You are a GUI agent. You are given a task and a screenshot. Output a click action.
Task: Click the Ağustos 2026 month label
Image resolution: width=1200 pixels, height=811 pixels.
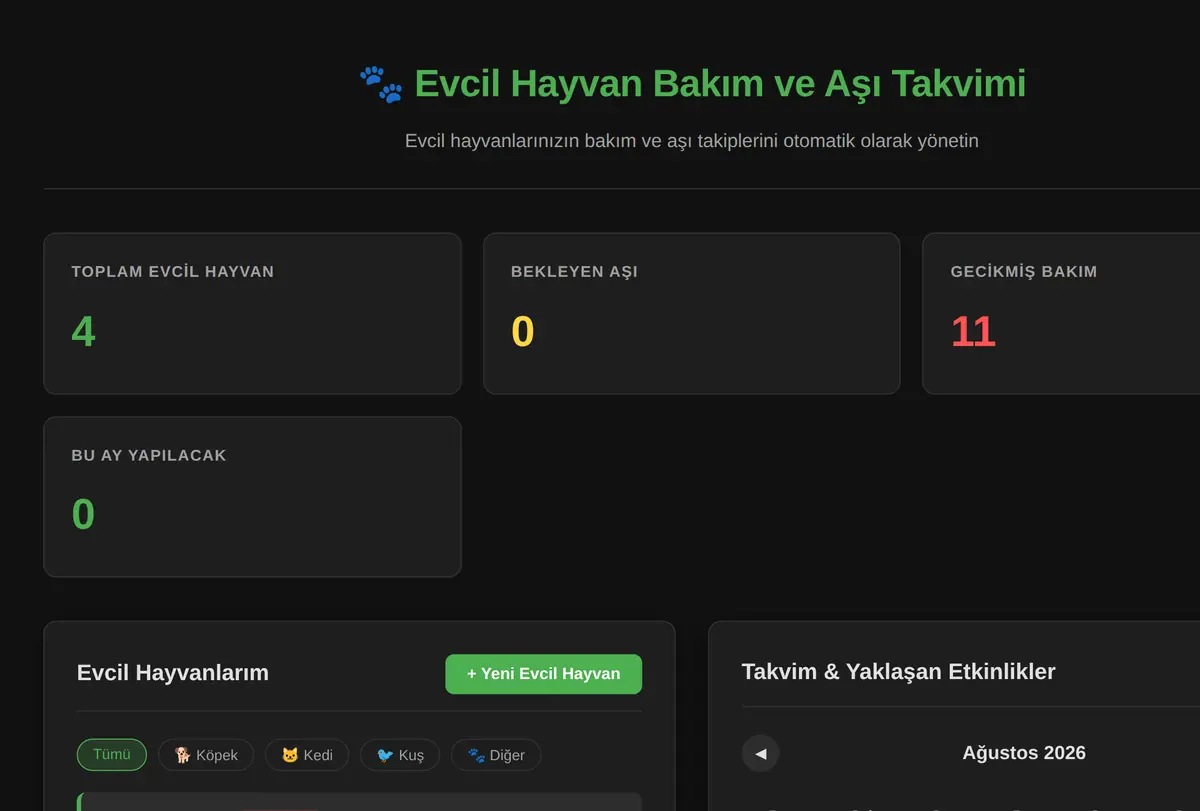tap(1024, 753)
